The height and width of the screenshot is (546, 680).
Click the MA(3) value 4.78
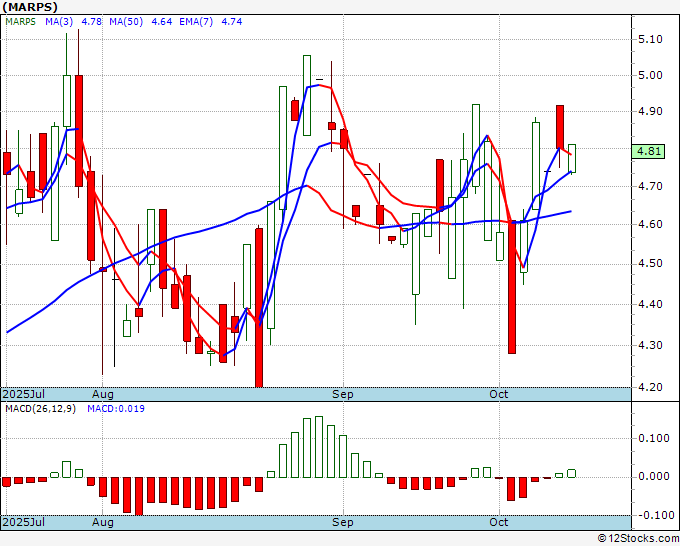tap(92, 22)
